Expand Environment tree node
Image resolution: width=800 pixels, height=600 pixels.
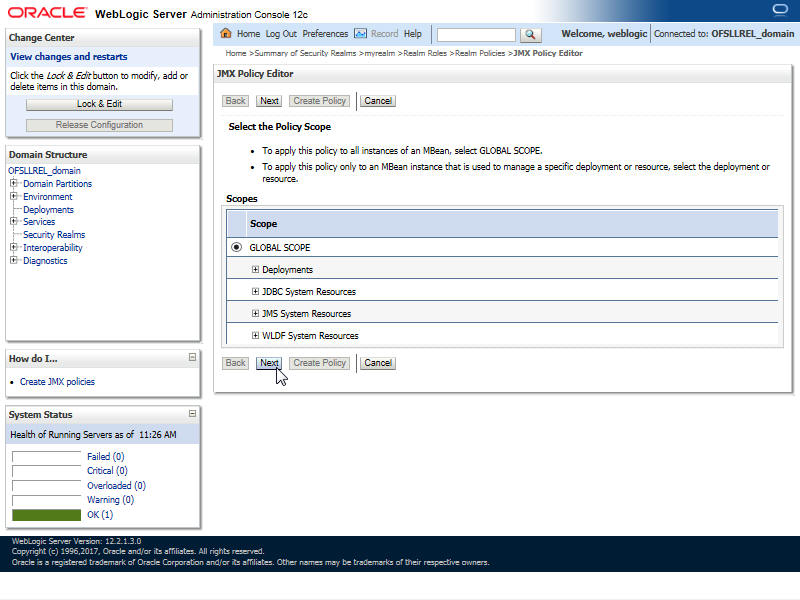click(x=14, y=196)
